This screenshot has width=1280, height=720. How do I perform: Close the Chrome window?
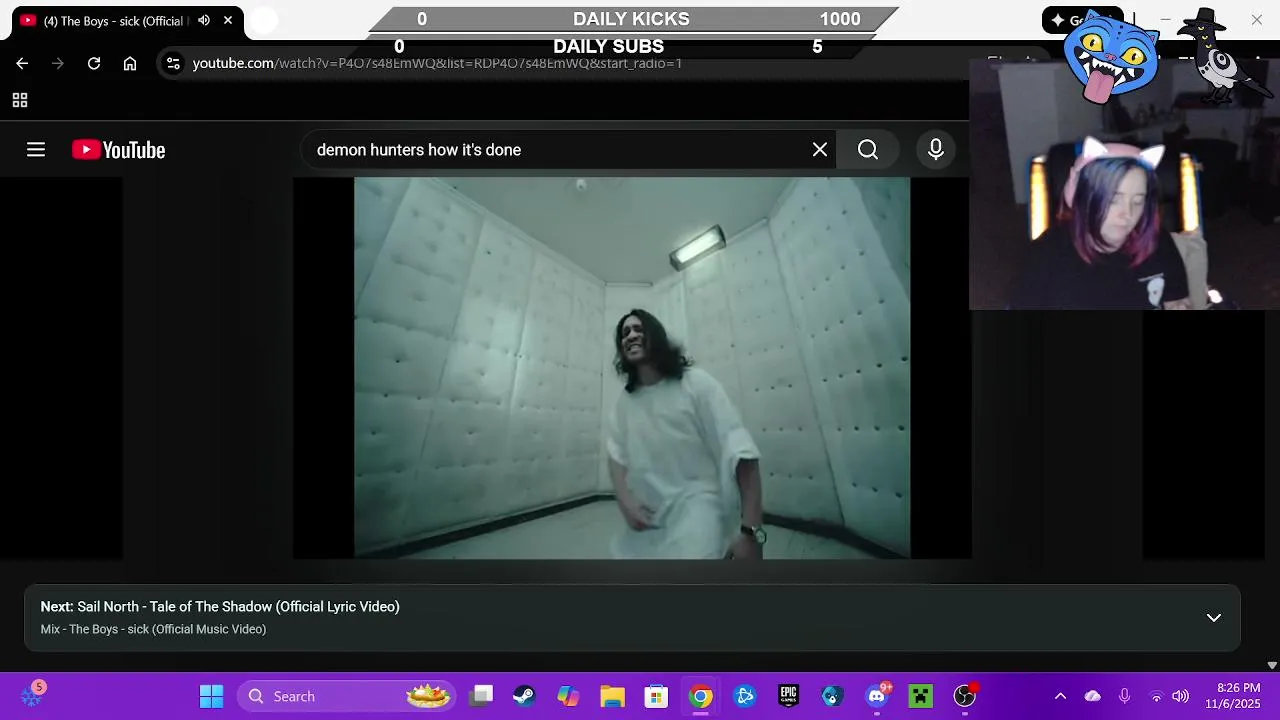click(1257, 20)
